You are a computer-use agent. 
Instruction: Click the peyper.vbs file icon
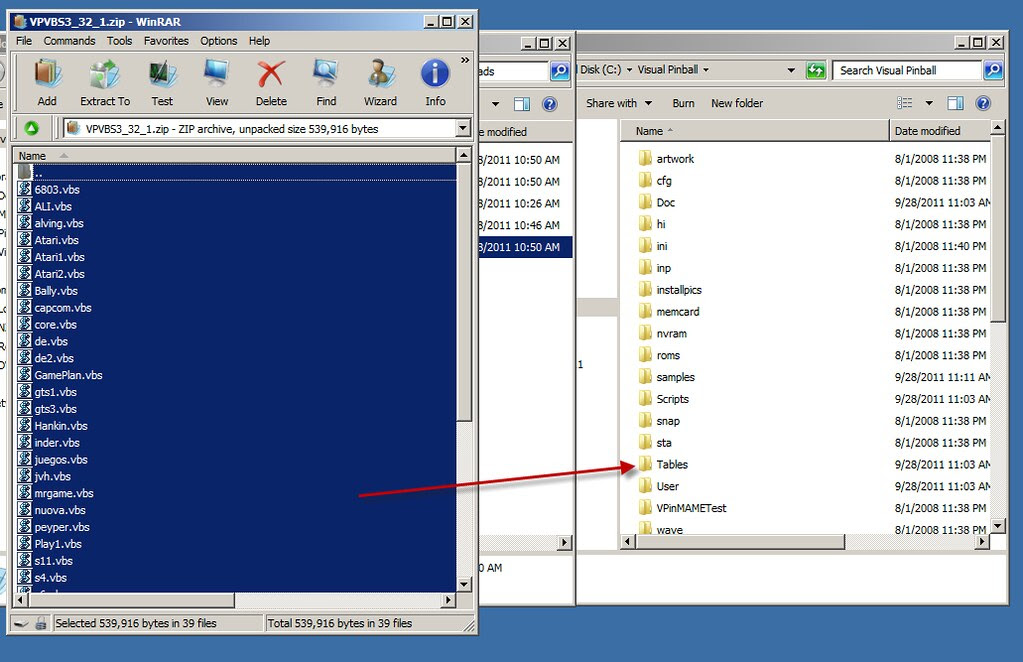click(25, 526)
